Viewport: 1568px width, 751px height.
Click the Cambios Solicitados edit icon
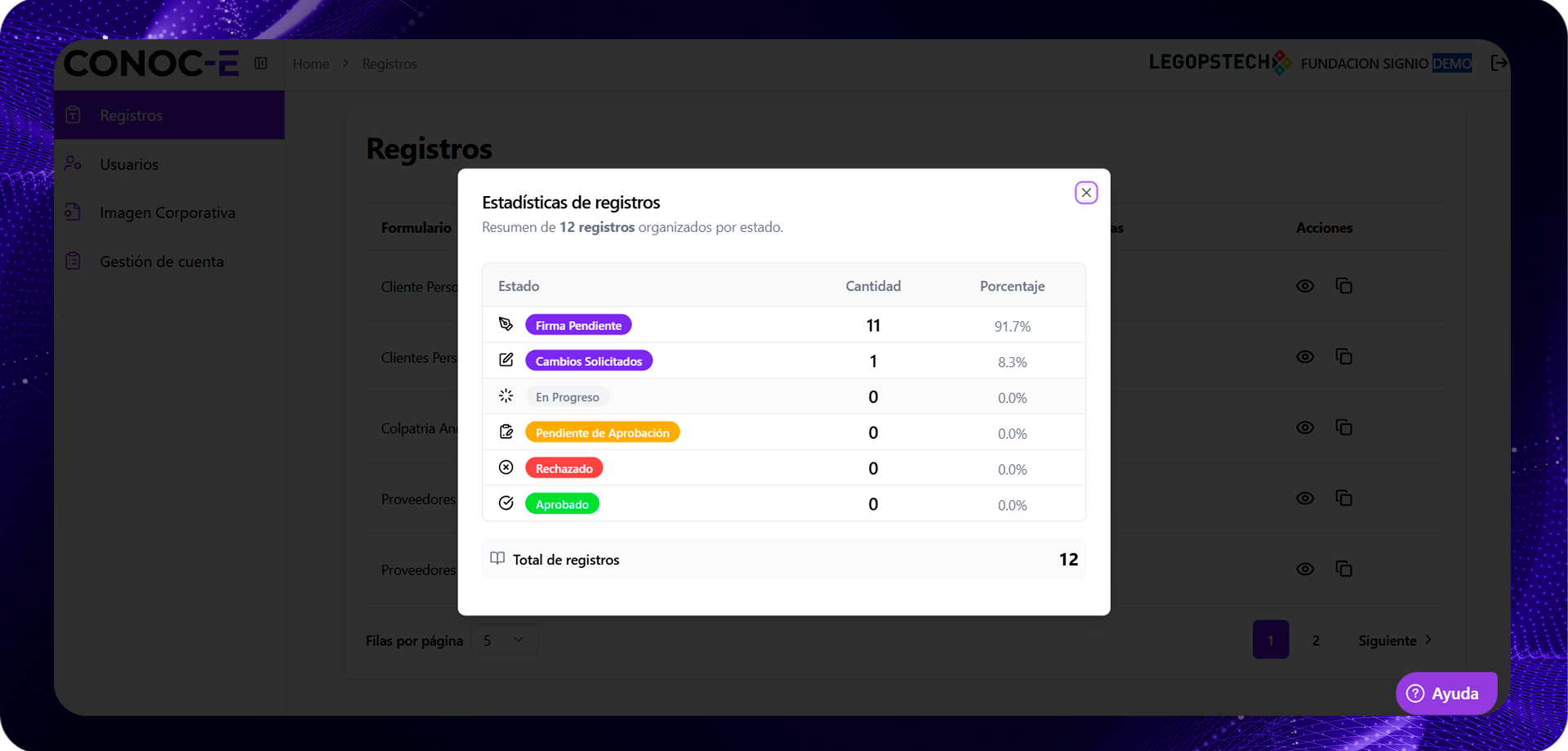pos(506,360)
